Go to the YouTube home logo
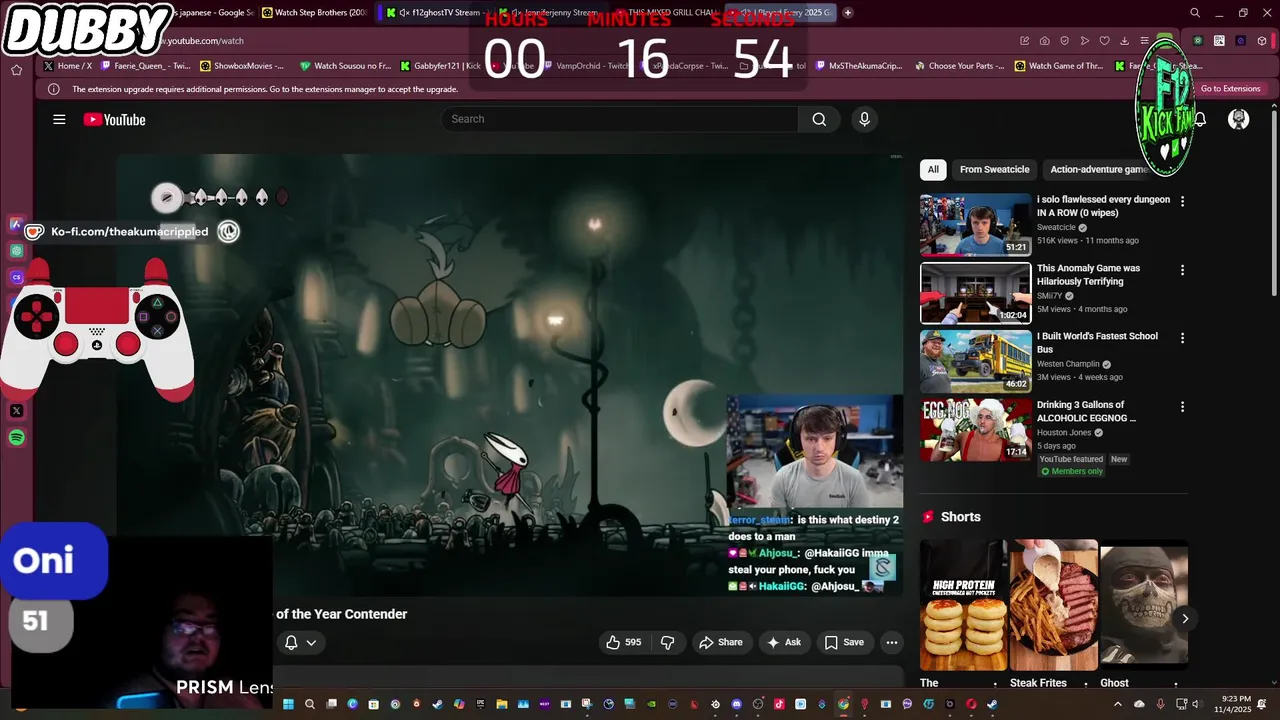This screenshot has width=1280, height=720. coord(114,120)
